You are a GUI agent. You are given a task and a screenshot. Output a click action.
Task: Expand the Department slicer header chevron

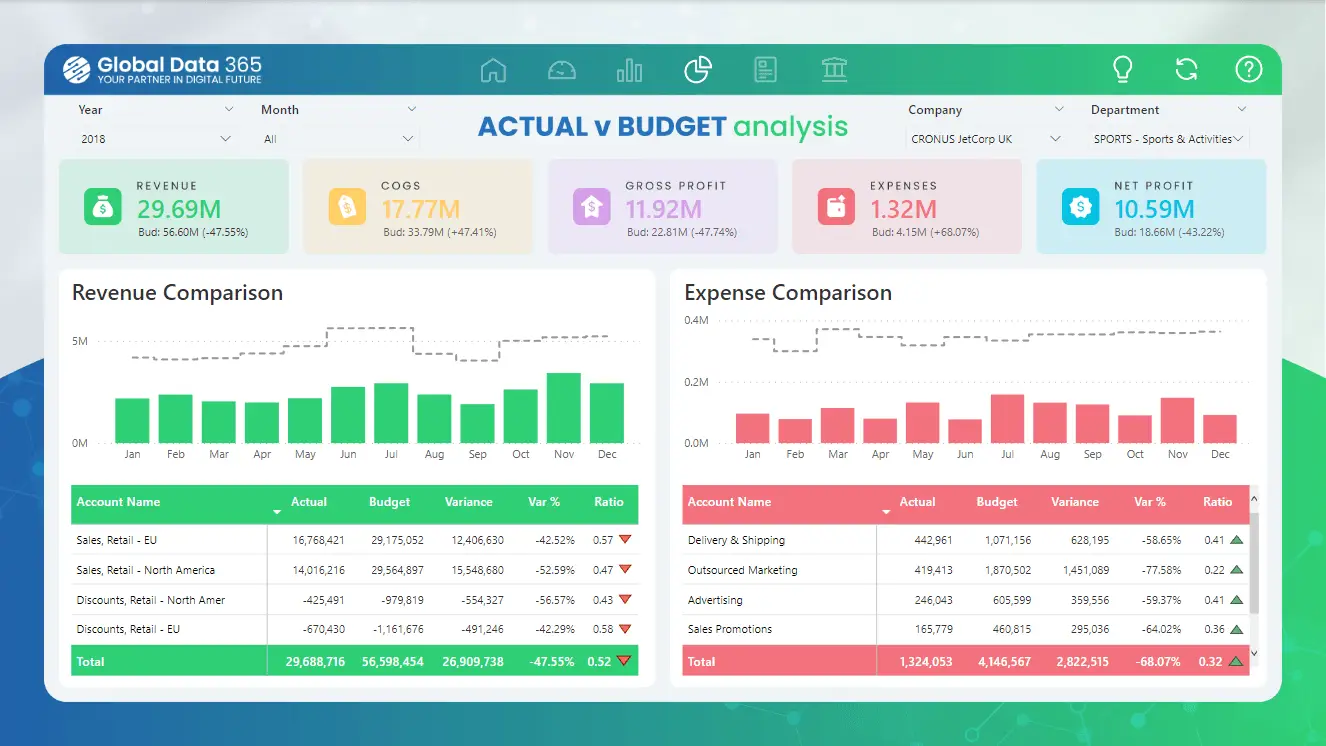[1242, 109]
